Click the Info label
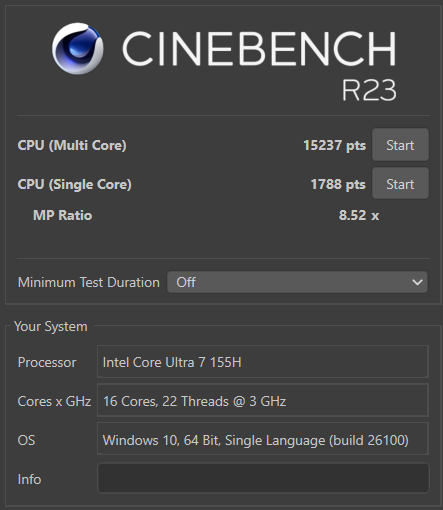The image size is (443, 510). (x=29, y=479)
